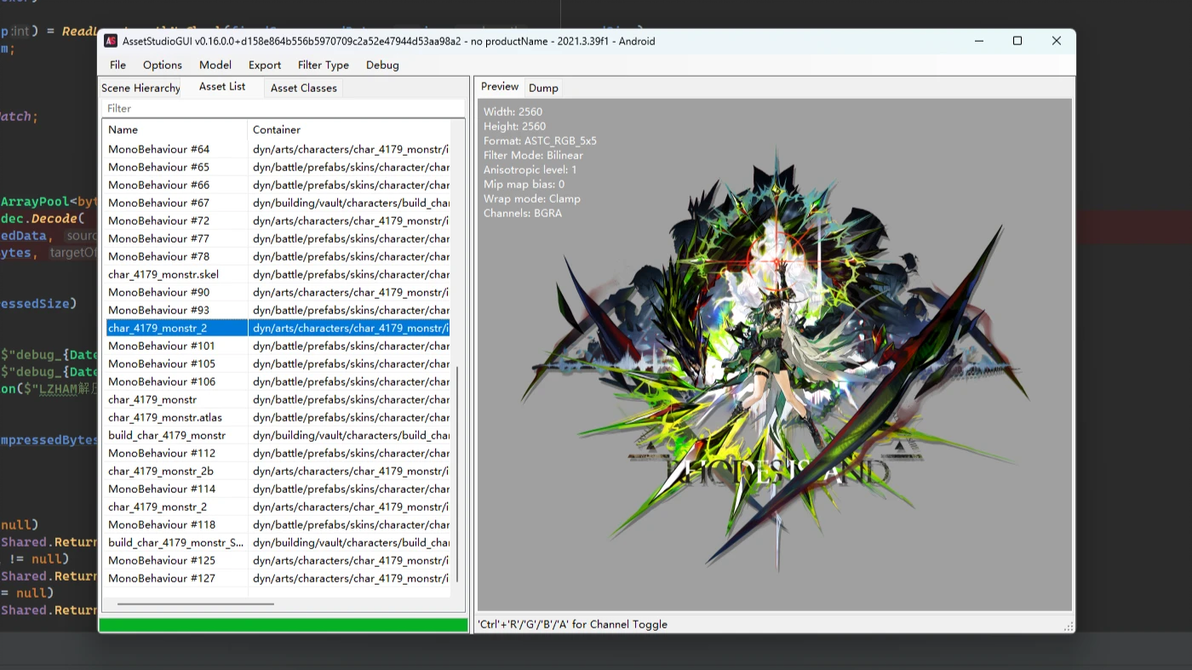Select MonoBehaviour #112 row

tap(277, 453)
